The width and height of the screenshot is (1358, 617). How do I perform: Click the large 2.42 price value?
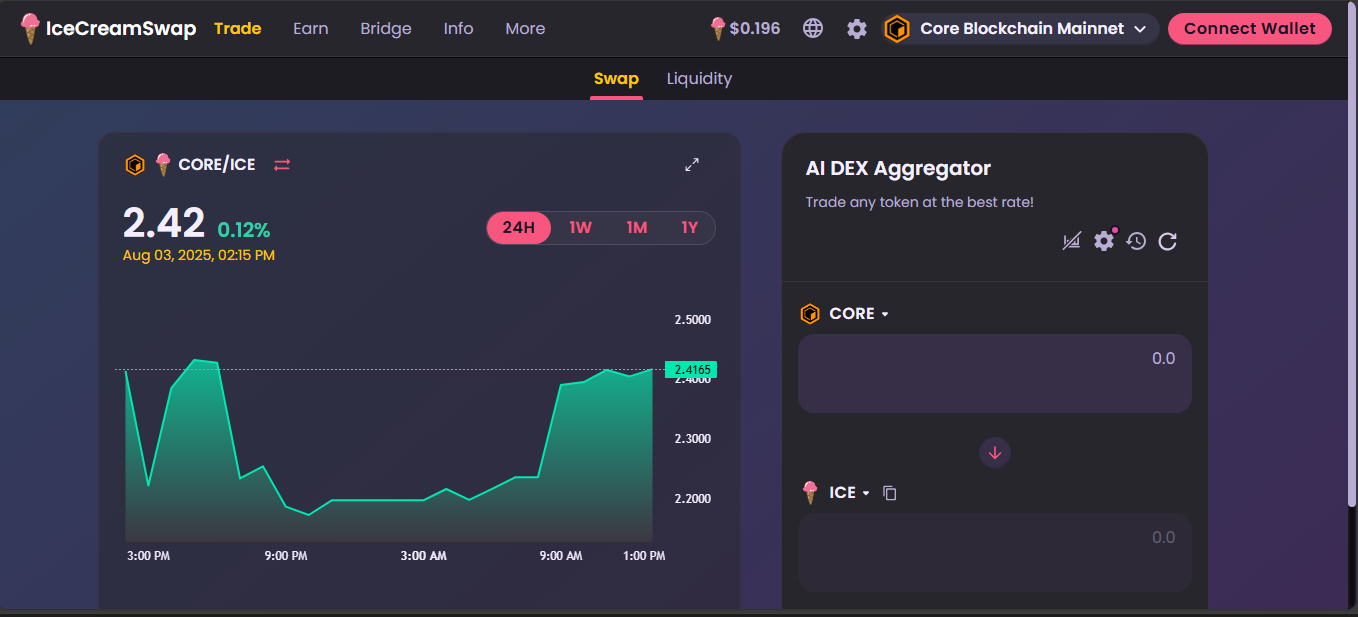[164, 223]
